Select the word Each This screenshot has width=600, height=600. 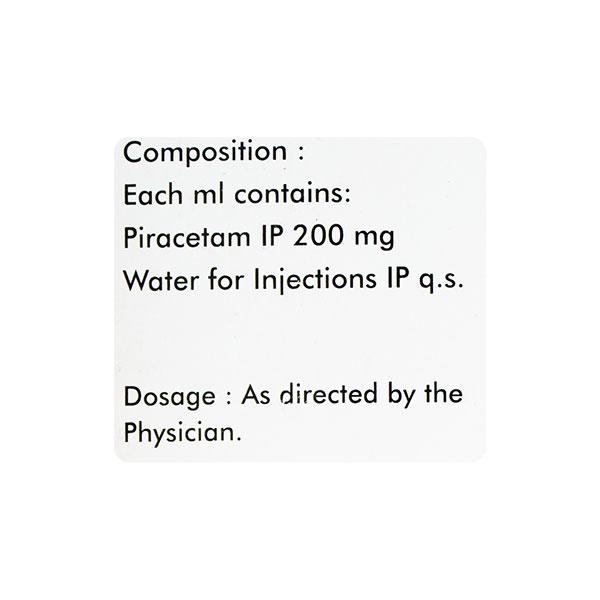pyautogui.click(x=153, y=195)
